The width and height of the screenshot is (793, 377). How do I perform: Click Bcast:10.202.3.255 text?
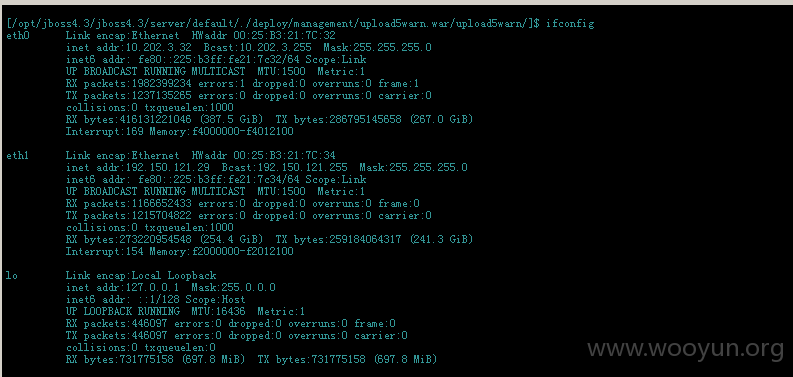click(x=257, y=48)
